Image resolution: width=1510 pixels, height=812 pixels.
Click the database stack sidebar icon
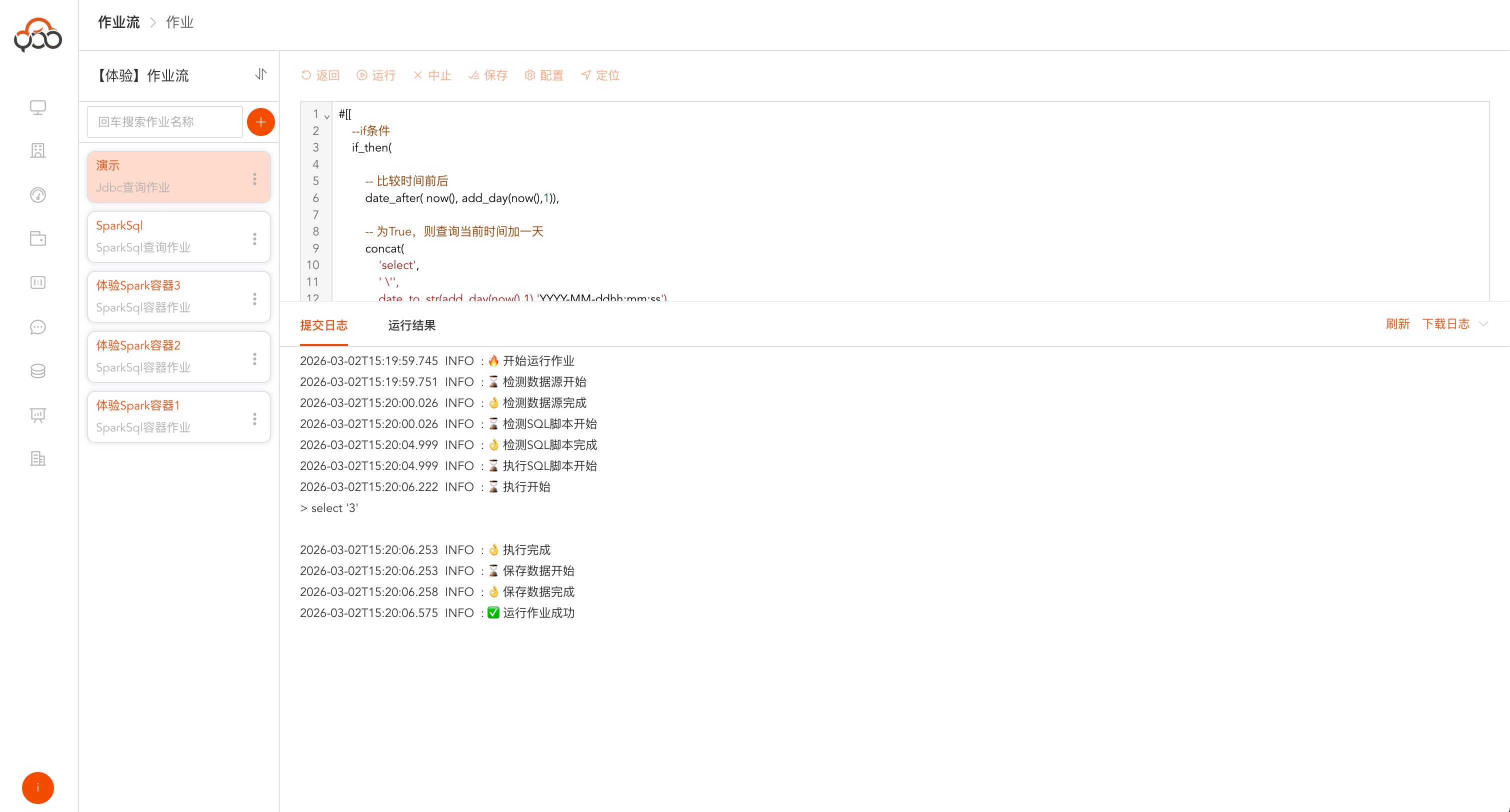pos(38,371)
